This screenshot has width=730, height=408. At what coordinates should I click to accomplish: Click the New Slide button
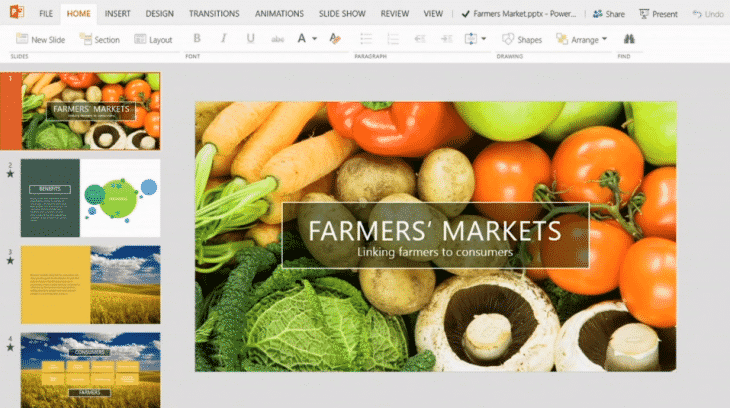coord(43,39)
